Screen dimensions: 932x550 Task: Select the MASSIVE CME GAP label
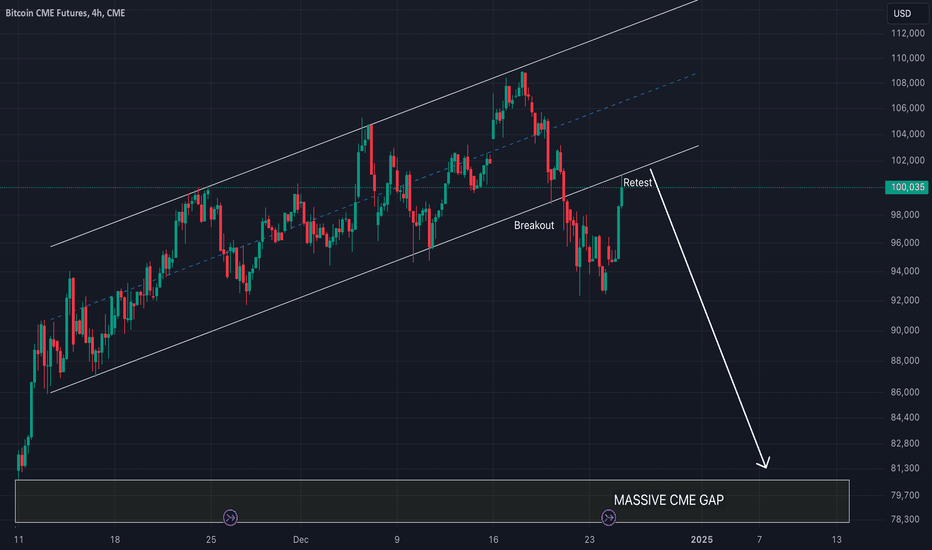click(669, 500)
